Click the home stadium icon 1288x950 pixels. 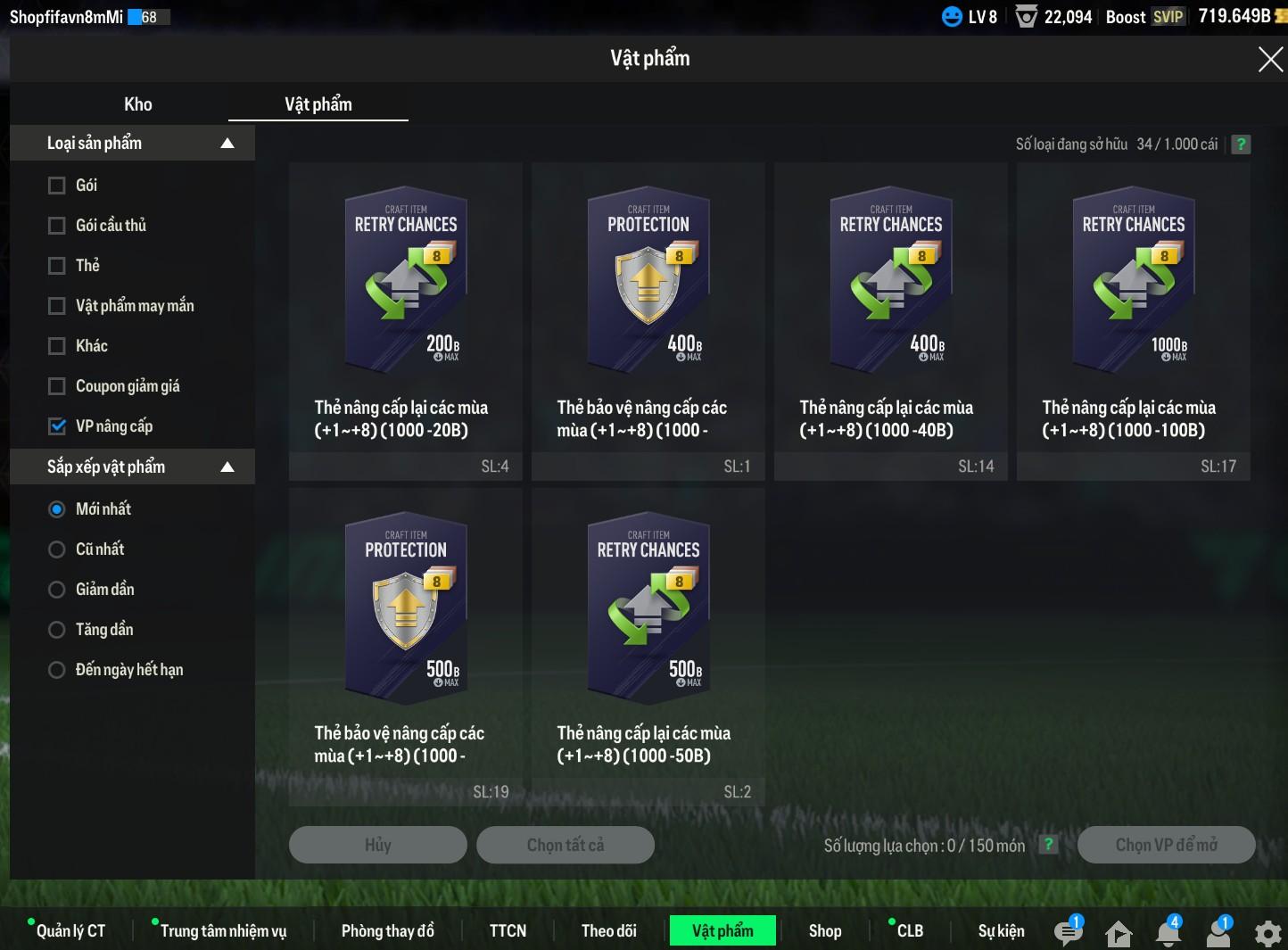coord(1118,933)
